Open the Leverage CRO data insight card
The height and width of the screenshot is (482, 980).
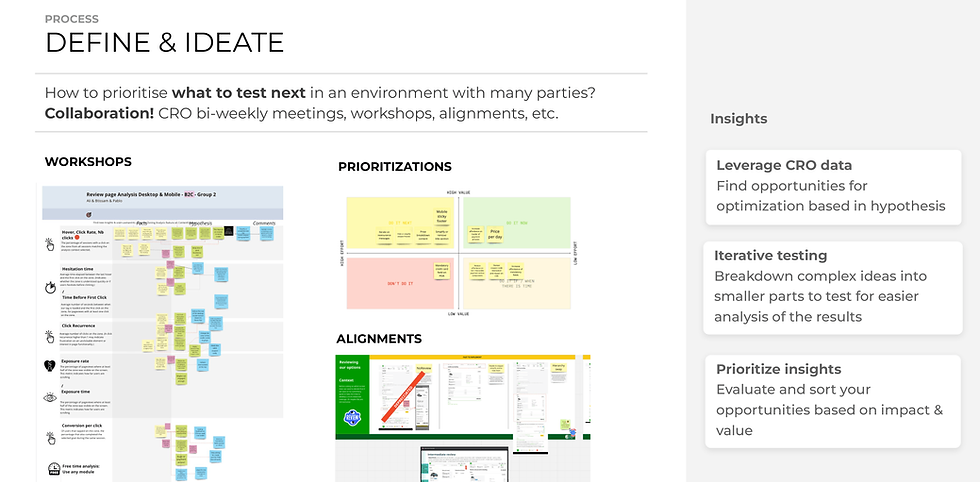[x=833, y=186]
